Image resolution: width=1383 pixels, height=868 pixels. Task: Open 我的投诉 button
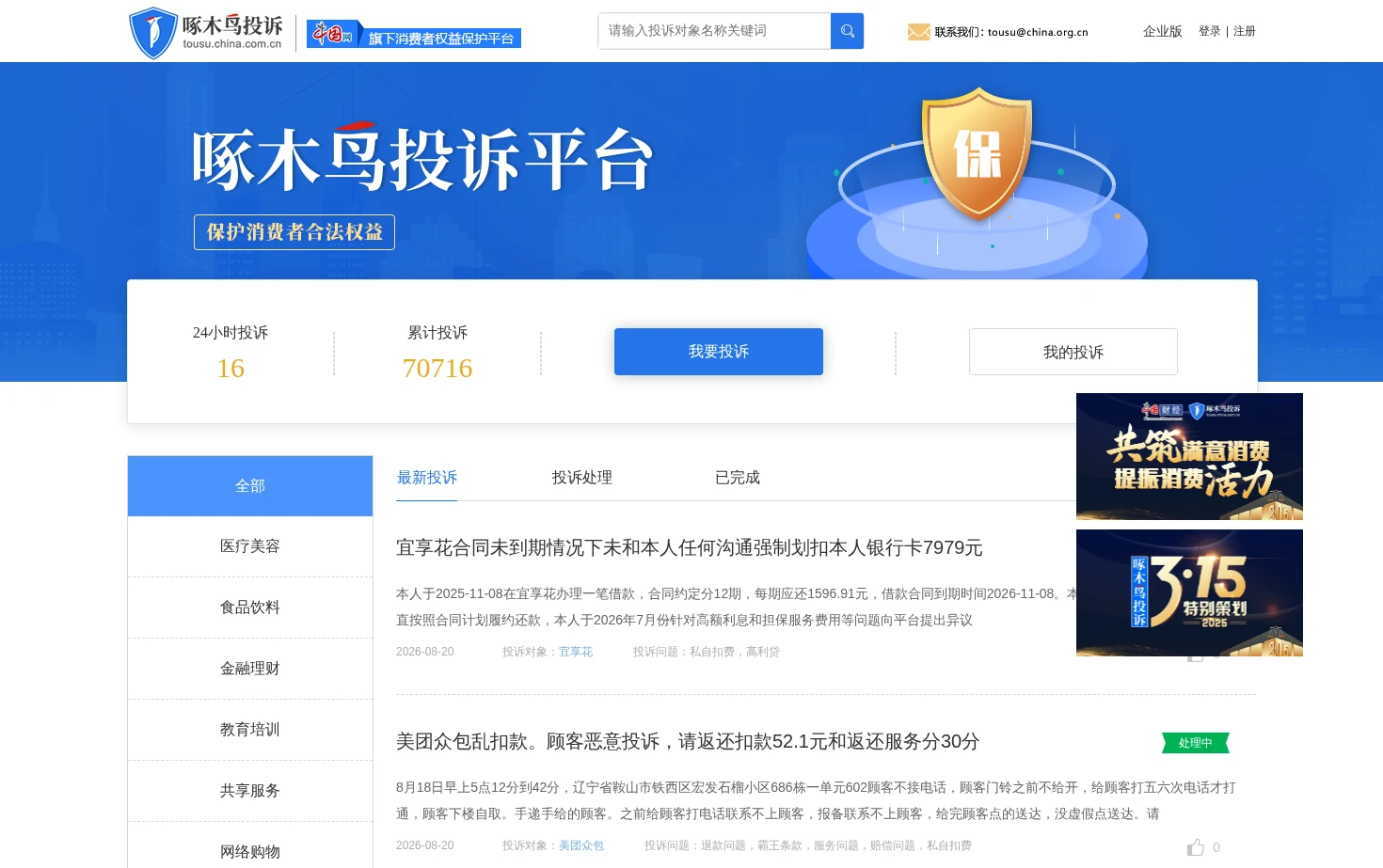click(1073, 352)
